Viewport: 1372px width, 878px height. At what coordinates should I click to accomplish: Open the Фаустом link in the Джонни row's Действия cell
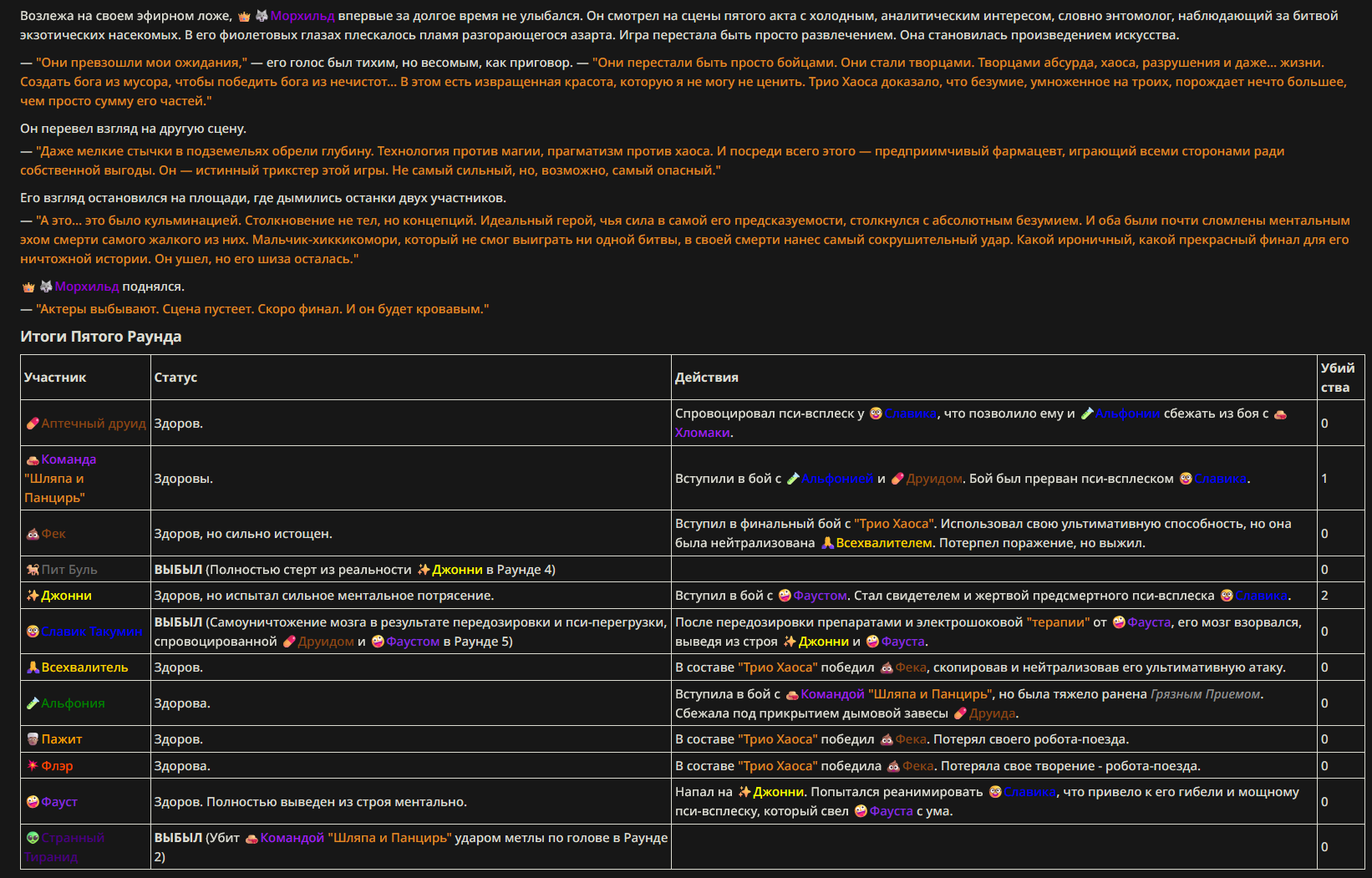pos(821,596)
